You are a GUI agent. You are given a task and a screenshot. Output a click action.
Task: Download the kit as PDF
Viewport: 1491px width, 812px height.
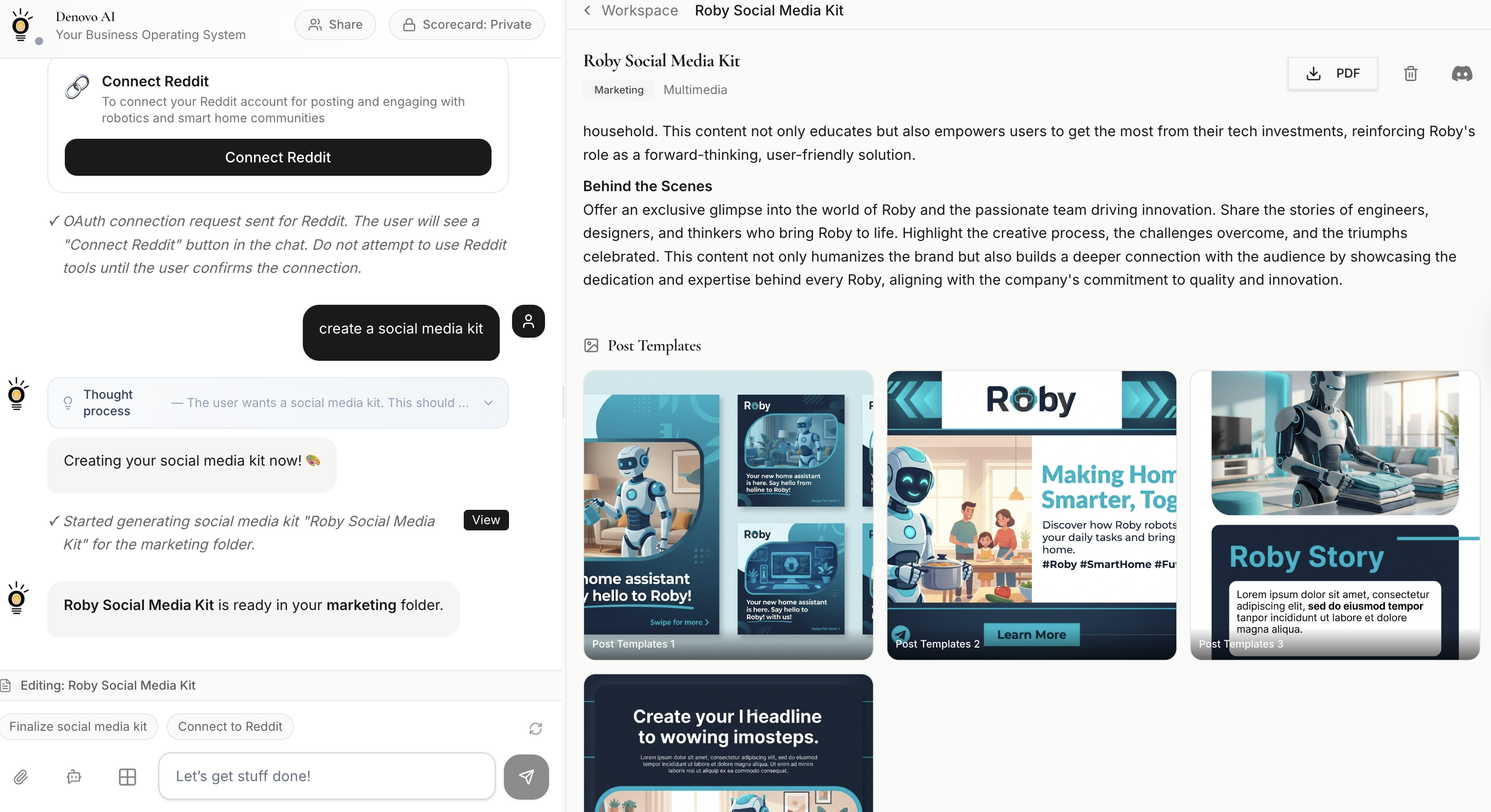[1332, 73]
